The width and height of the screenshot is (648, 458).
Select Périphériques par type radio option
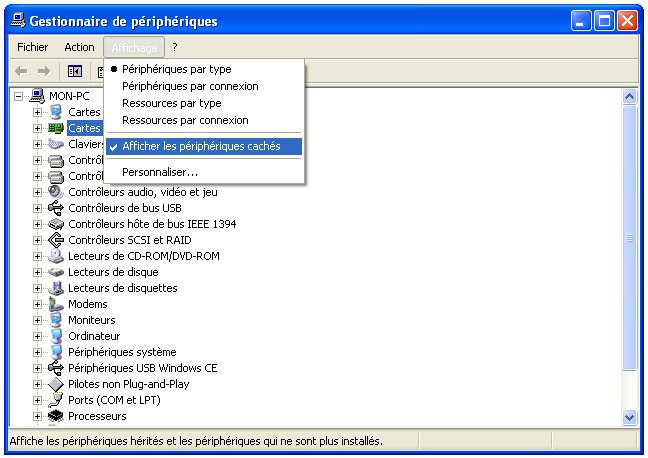176,69
